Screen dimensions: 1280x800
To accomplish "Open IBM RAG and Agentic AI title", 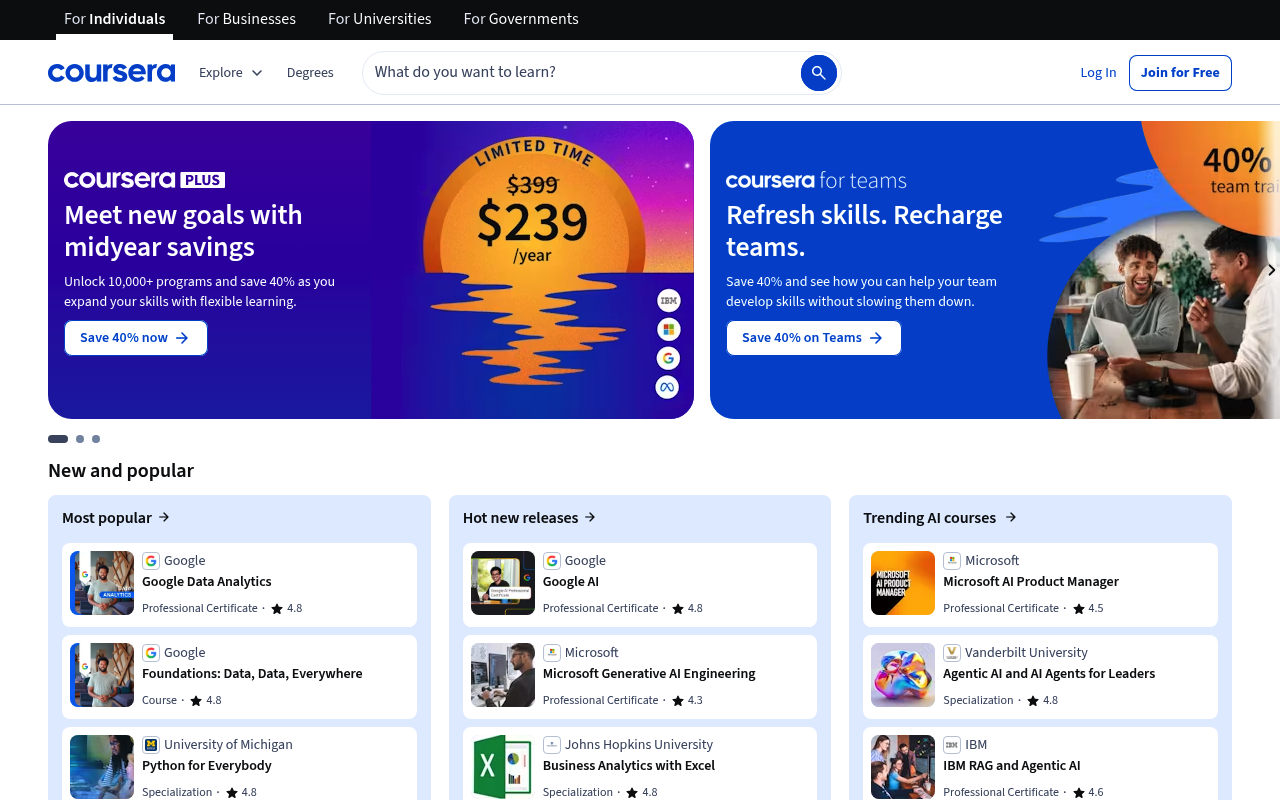I will [1012, 766].
